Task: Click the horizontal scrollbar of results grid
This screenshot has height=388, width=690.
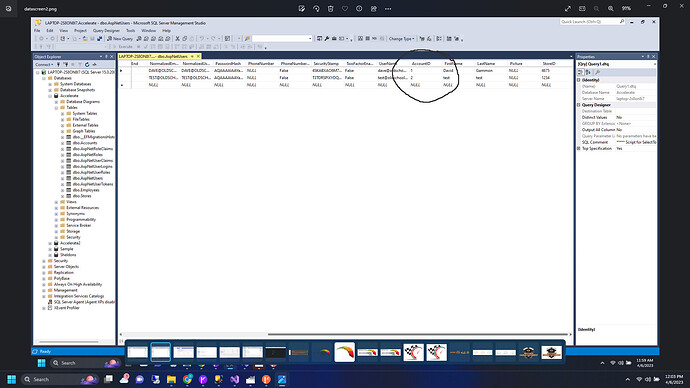Action: pyautogui.click(x=418, y=334)
